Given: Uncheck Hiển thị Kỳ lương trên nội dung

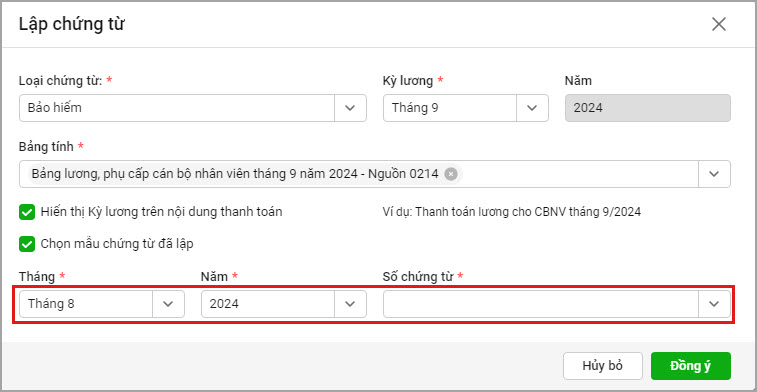Looking at the screenshot, I should coord(27,212).
